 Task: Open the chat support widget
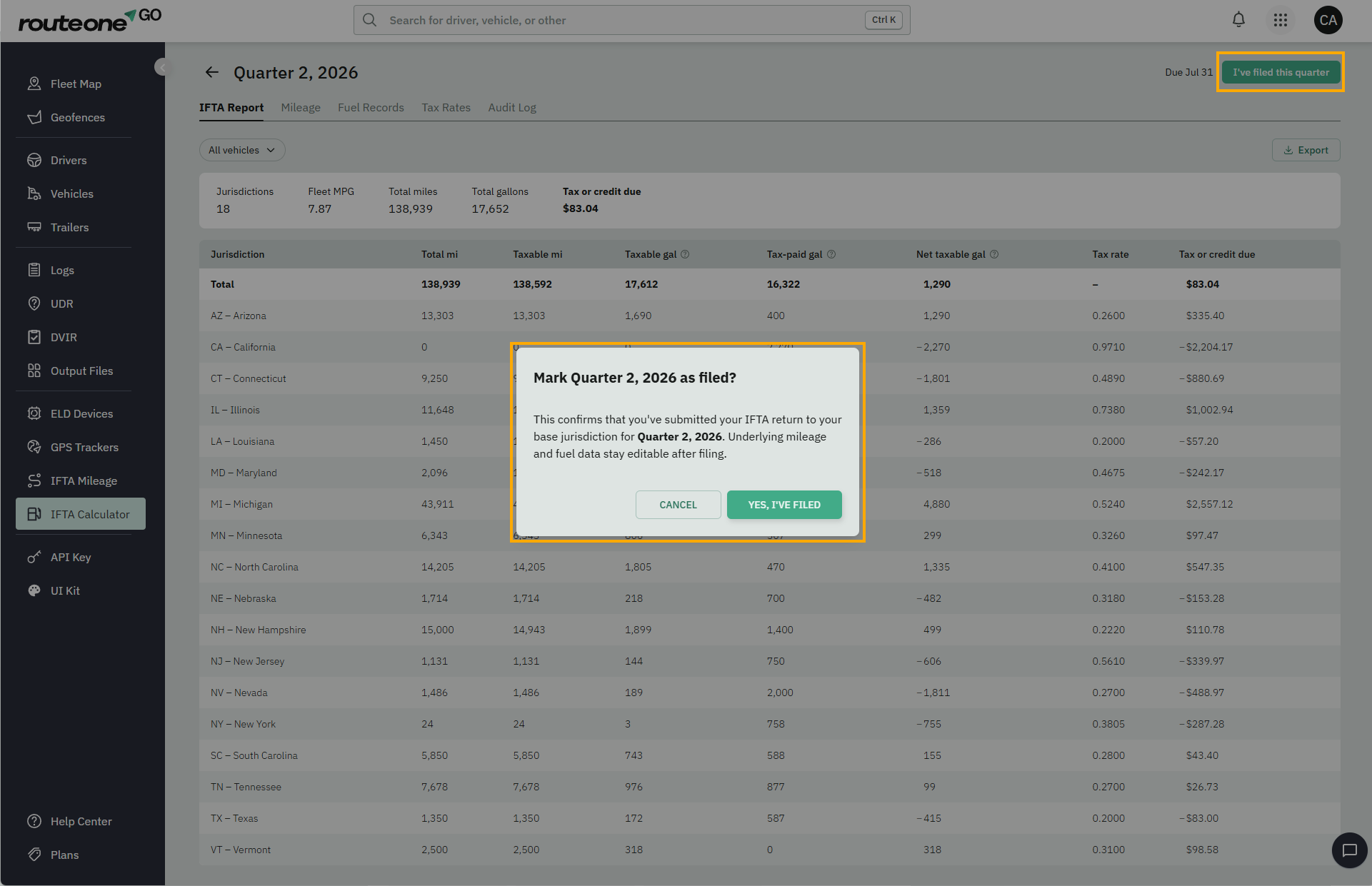(1349, 850)
